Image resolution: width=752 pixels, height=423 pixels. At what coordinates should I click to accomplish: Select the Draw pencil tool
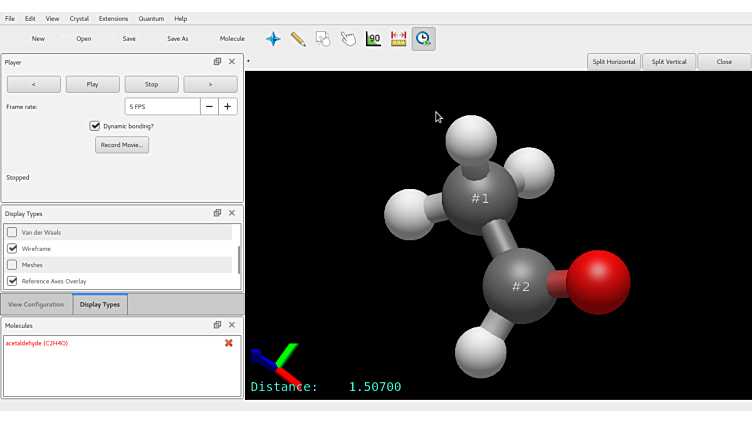[298, 39]
